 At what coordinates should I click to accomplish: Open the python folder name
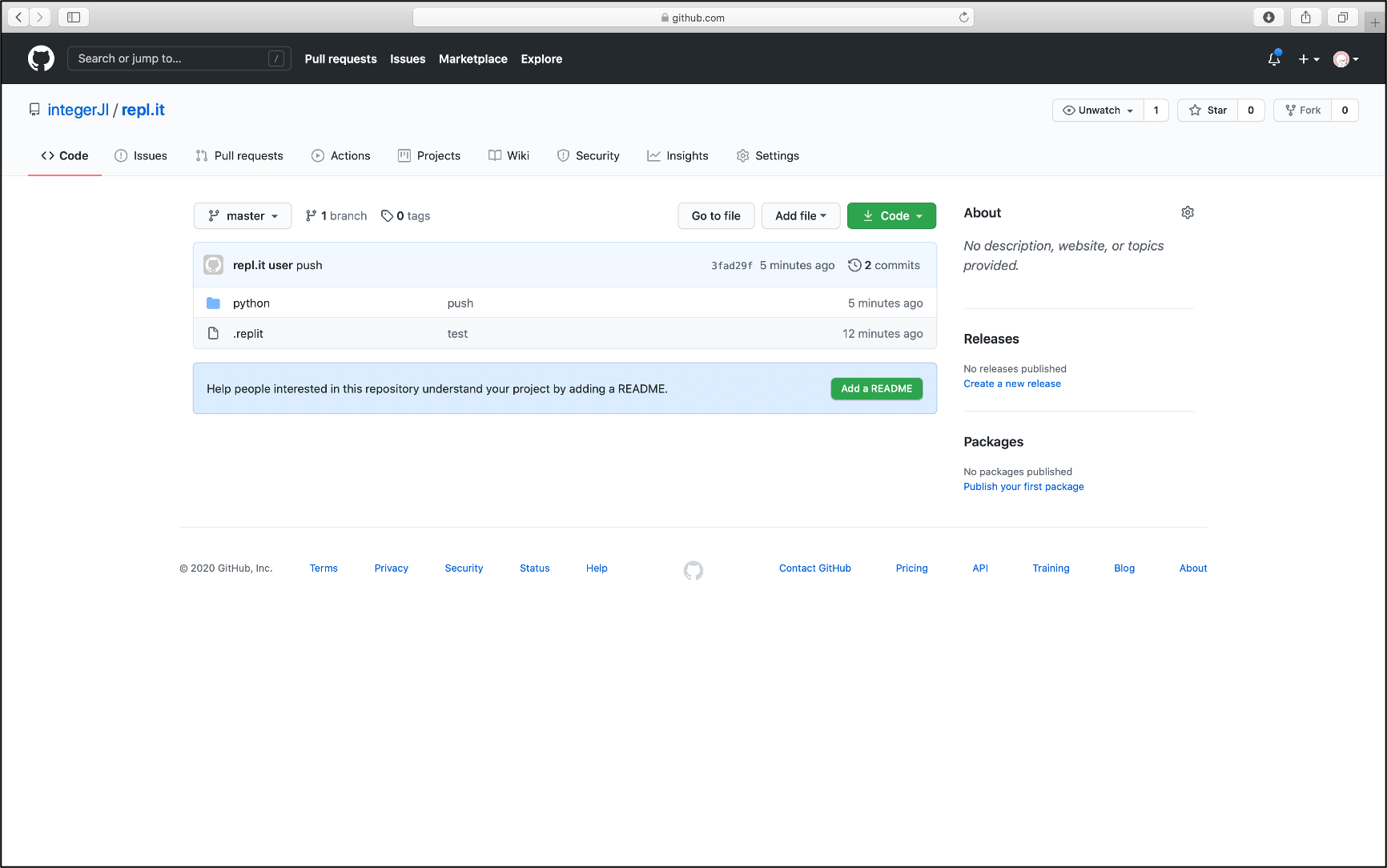[x=251, y=303]
